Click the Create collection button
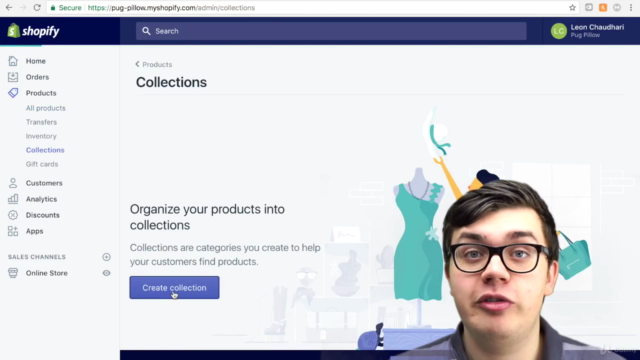Viewport: 640px width, 360px height. pyautogui.click(x=174, y=287)
